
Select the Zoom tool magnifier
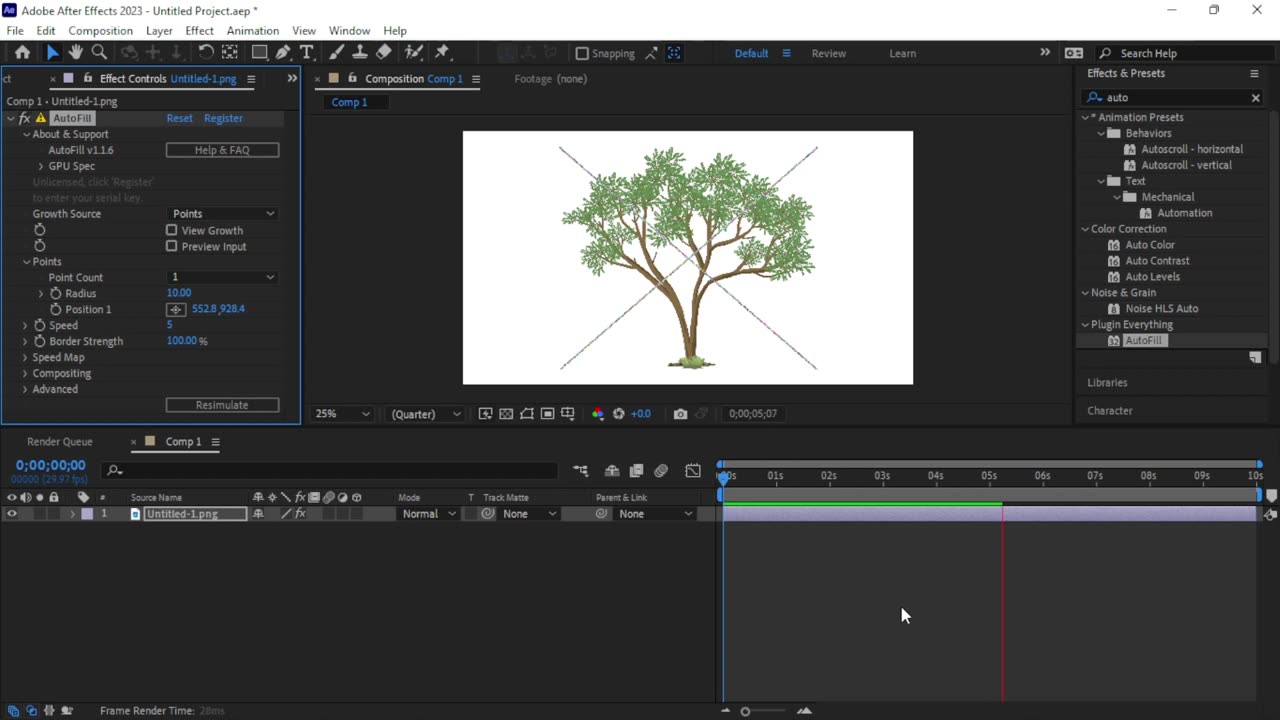[99, 53]
